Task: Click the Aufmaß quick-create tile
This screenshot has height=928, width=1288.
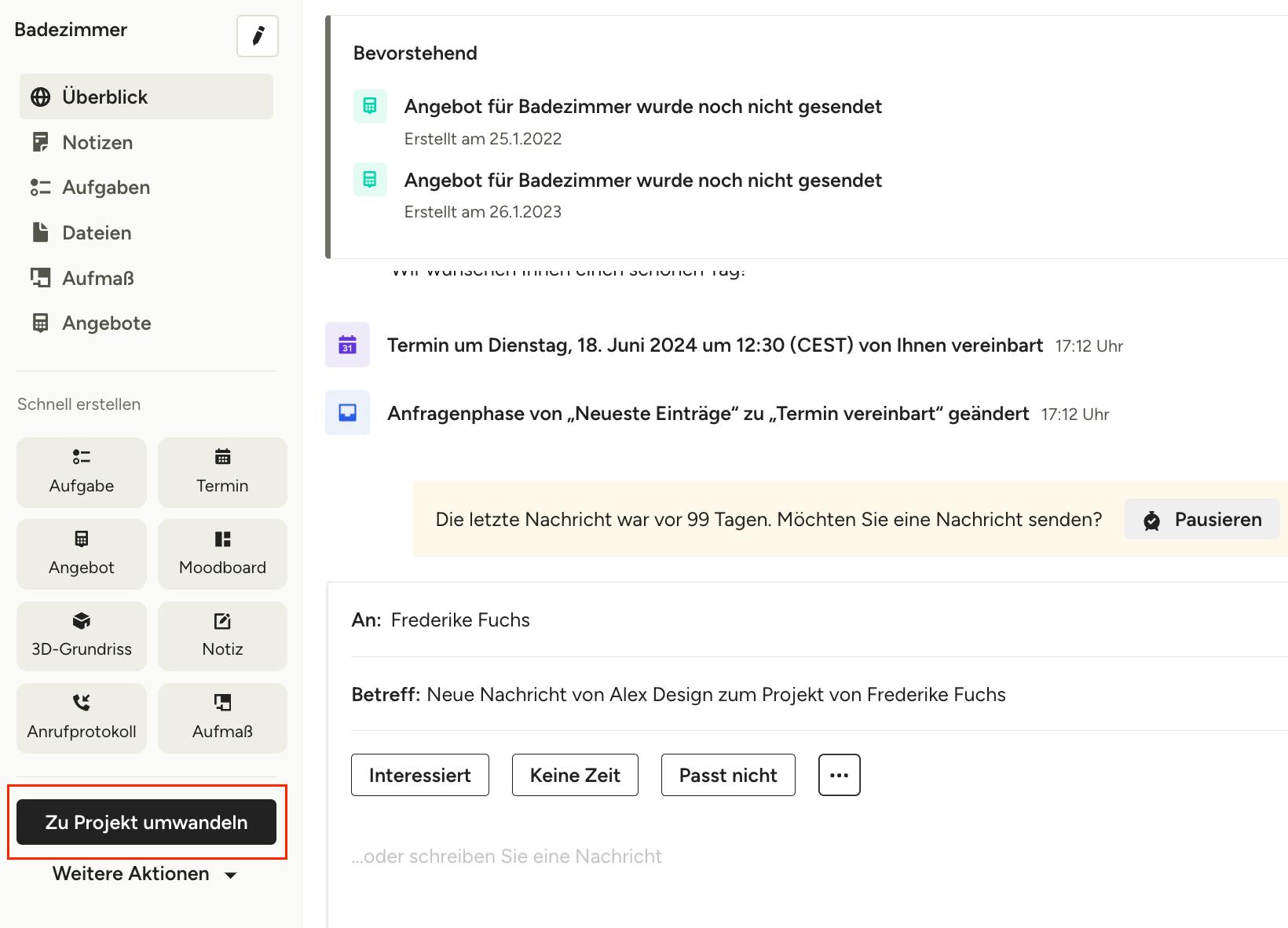Action: tap(222, 718)
